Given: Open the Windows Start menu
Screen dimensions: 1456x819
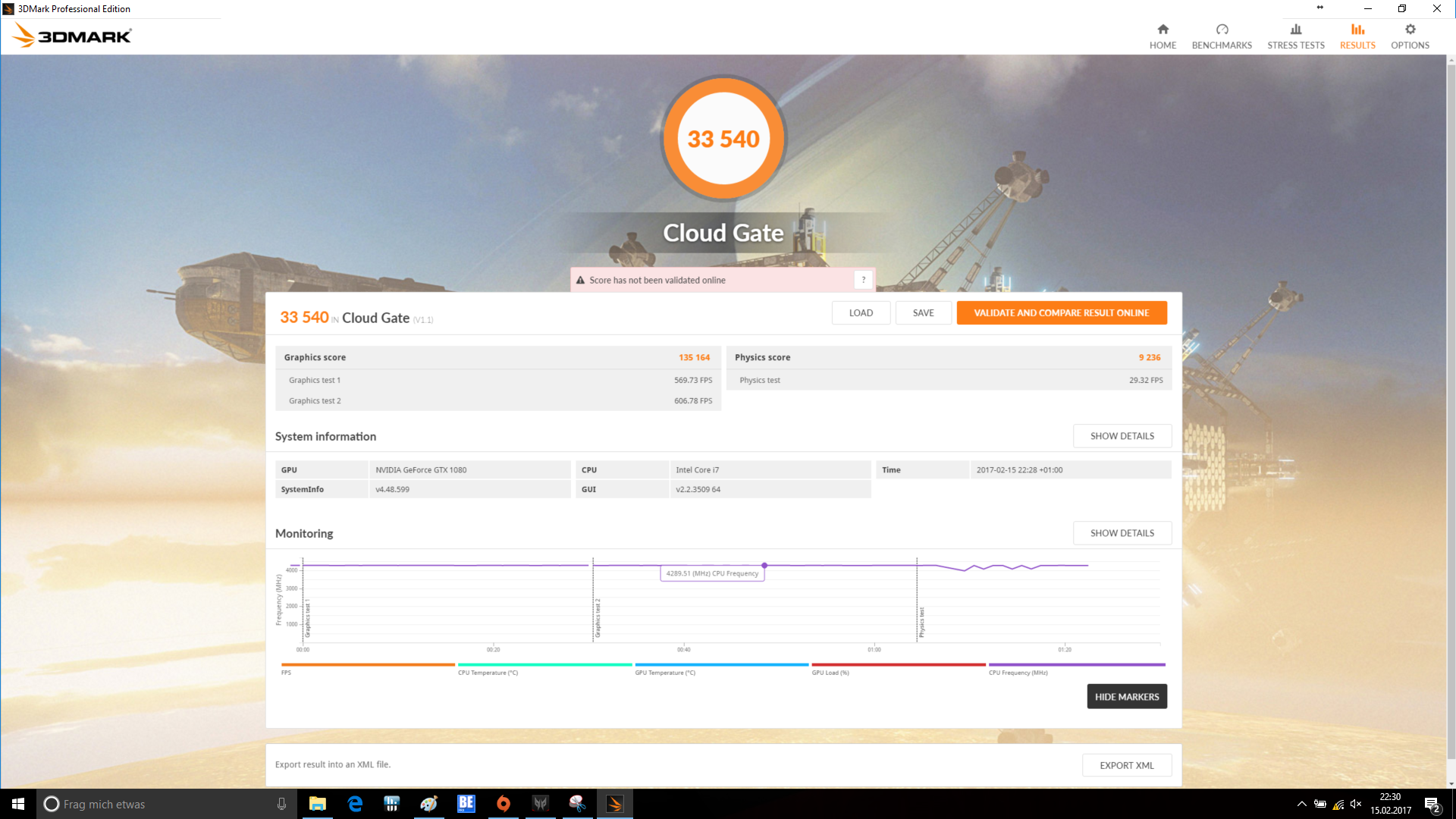Looking at the screenshot, I should 18,804.
